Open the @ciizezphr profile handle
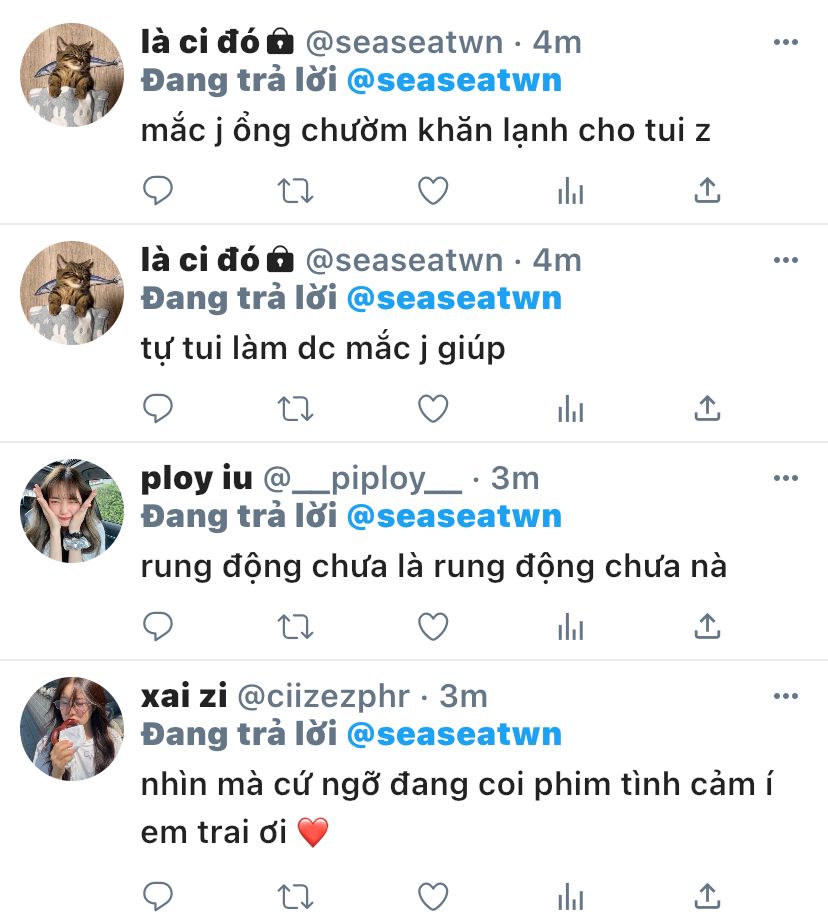828x922 pixels. 323,697
